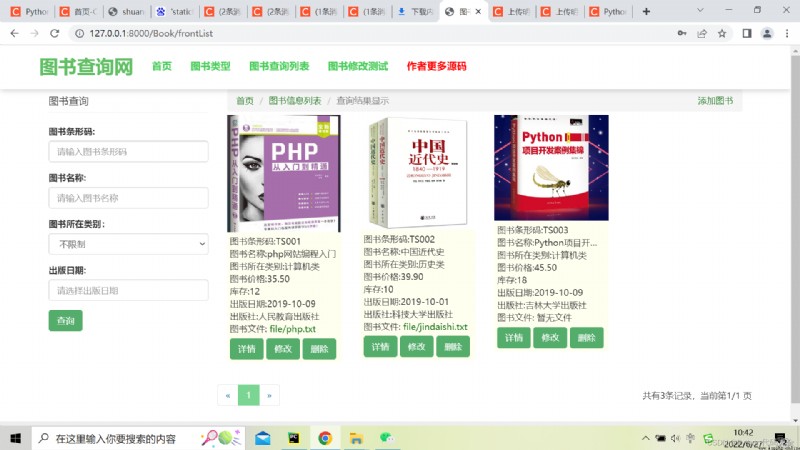Click the 添加图书 link
The image size is (800, 450).
point(715,101)
